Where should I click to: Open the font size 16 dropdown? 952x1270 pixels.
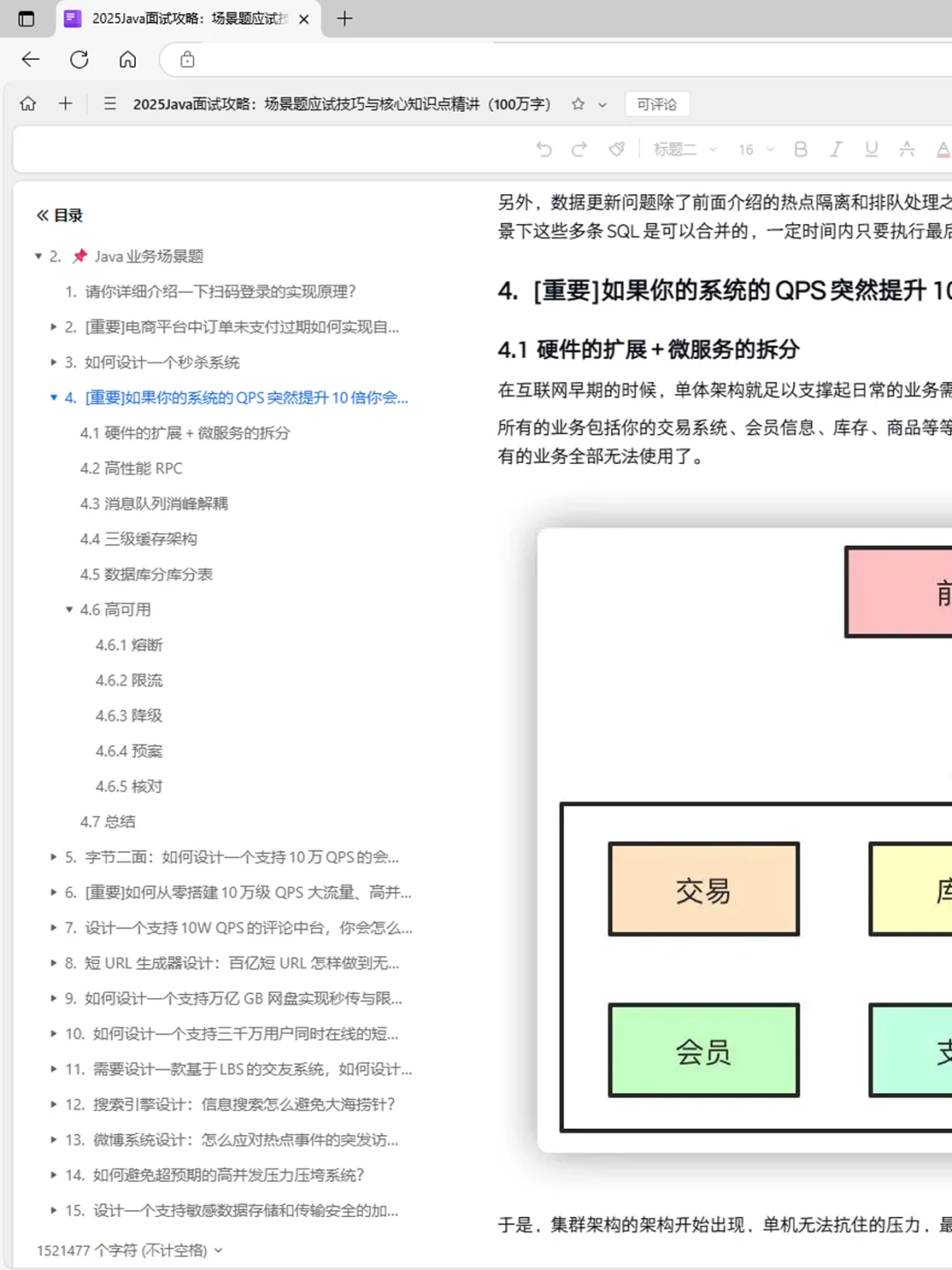pyautogui.click(x=756, y=149)
